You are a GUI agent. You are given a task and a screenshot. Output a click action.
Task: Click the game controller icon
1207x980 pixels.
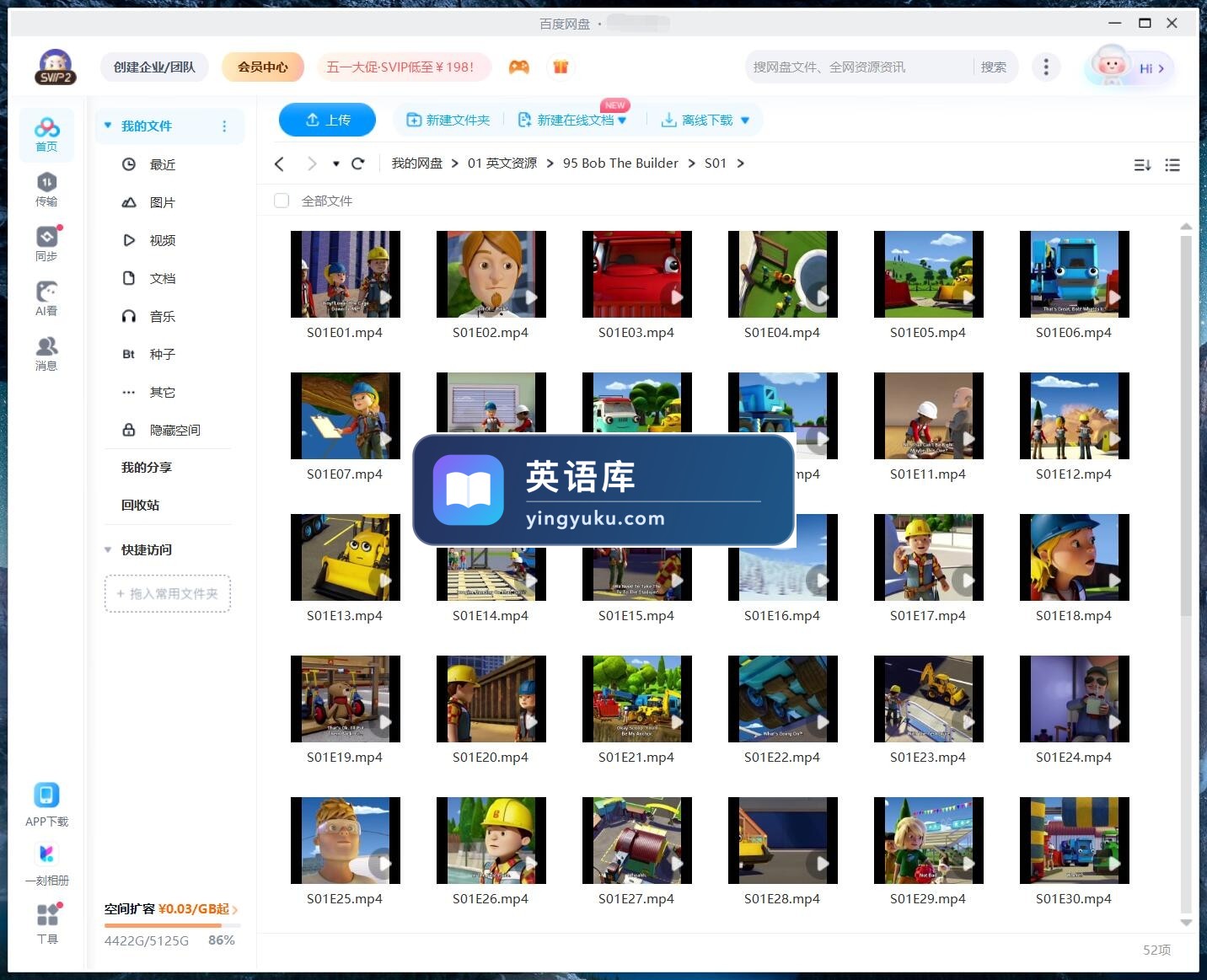point(519,67)
